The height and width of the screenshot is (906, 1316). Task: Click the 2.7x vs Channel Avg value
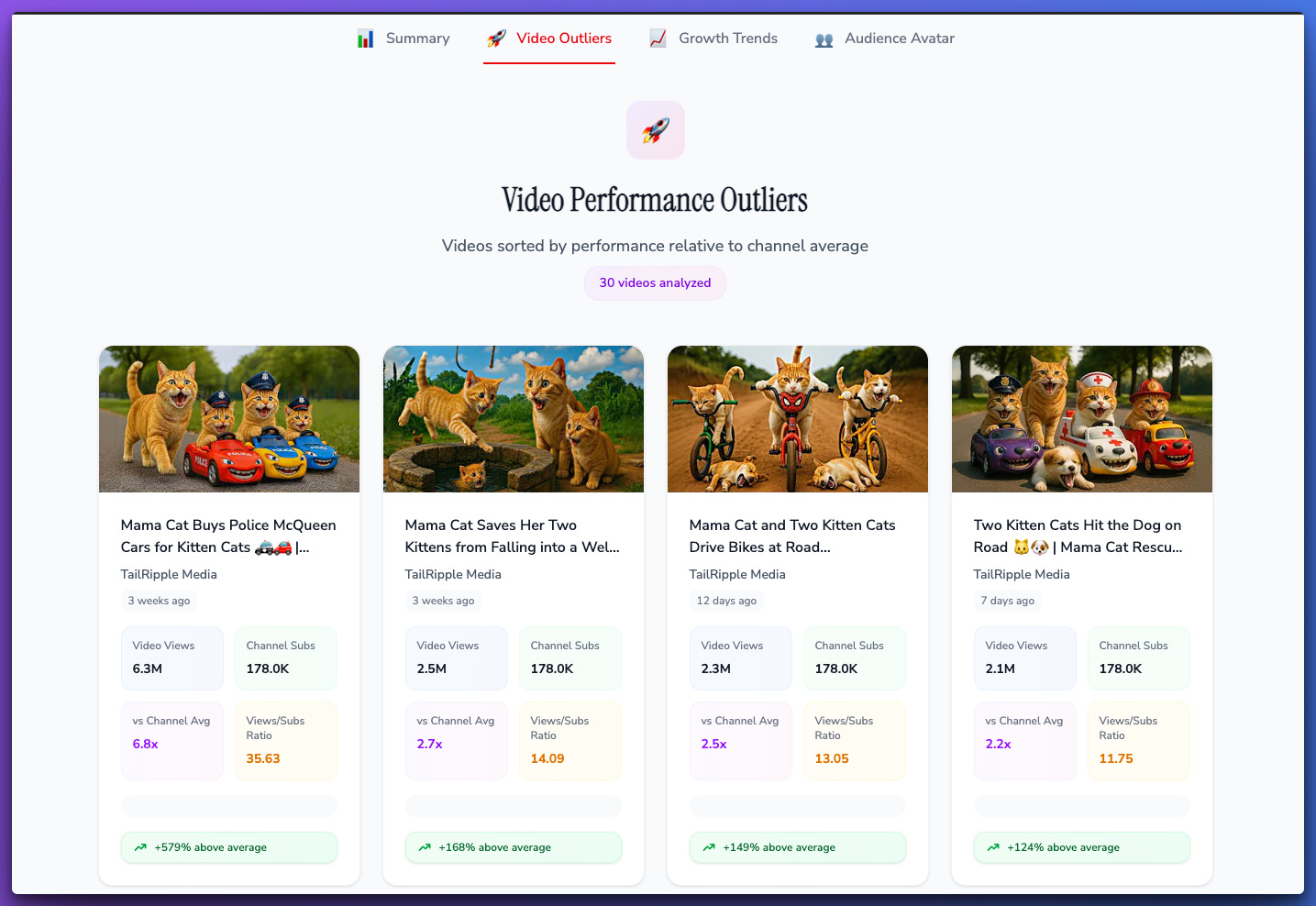pyautogui.click(x=430, y=744)
